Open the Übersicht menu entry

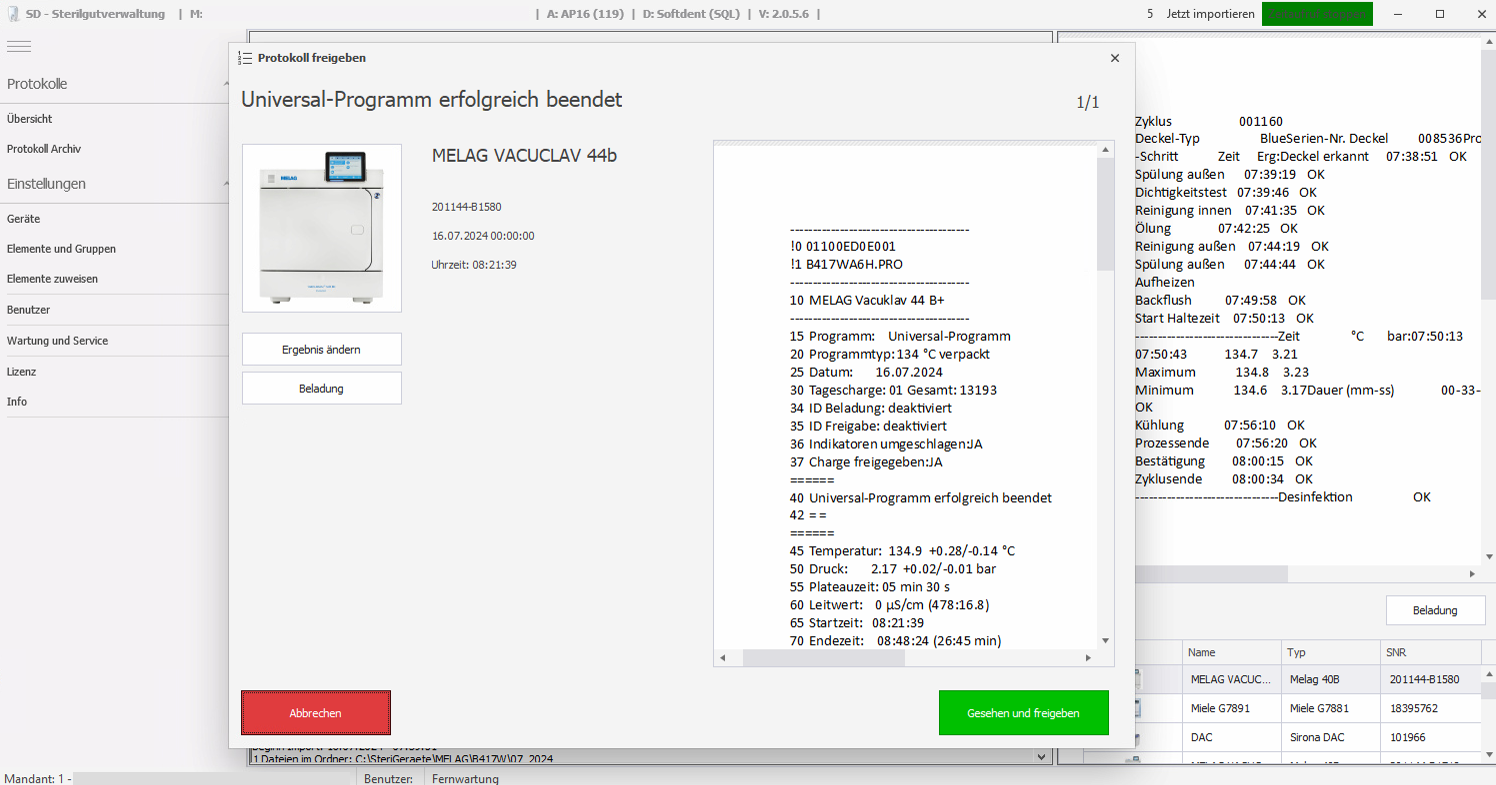coord(30,118)
